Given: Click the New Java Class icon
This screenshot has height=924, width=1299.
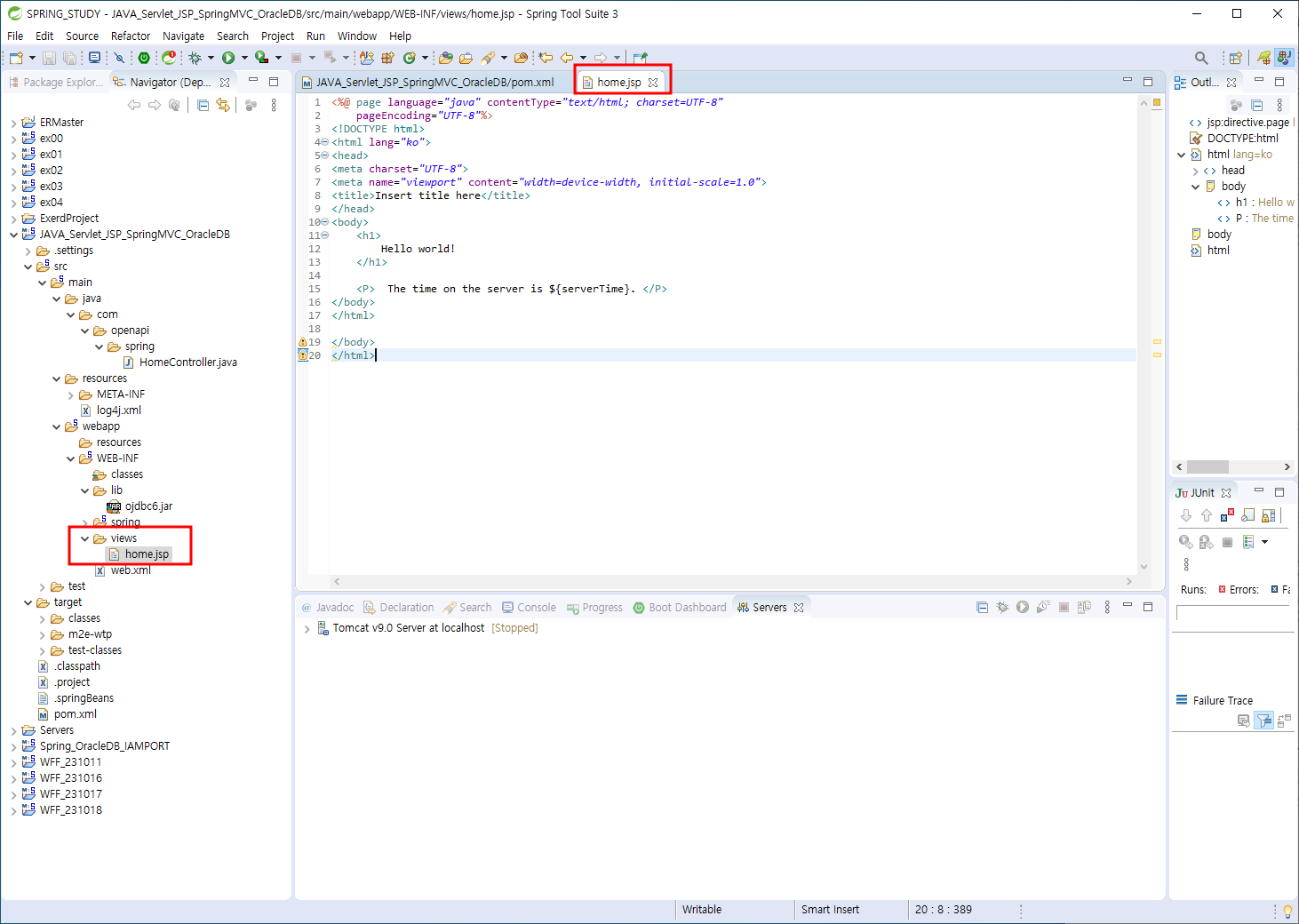Looking at the screenshot, I should coord(410,58).
